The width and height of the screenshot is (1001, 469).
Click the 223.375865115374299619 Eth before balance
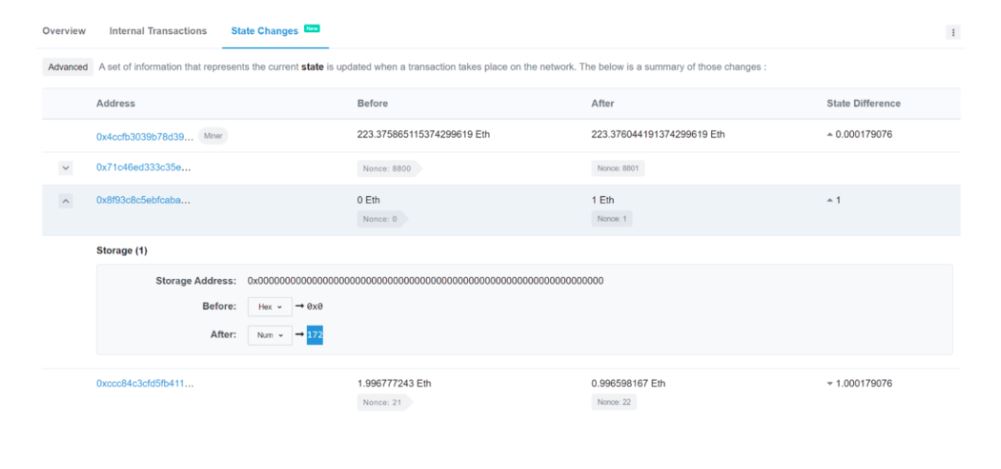coord(423,134)
